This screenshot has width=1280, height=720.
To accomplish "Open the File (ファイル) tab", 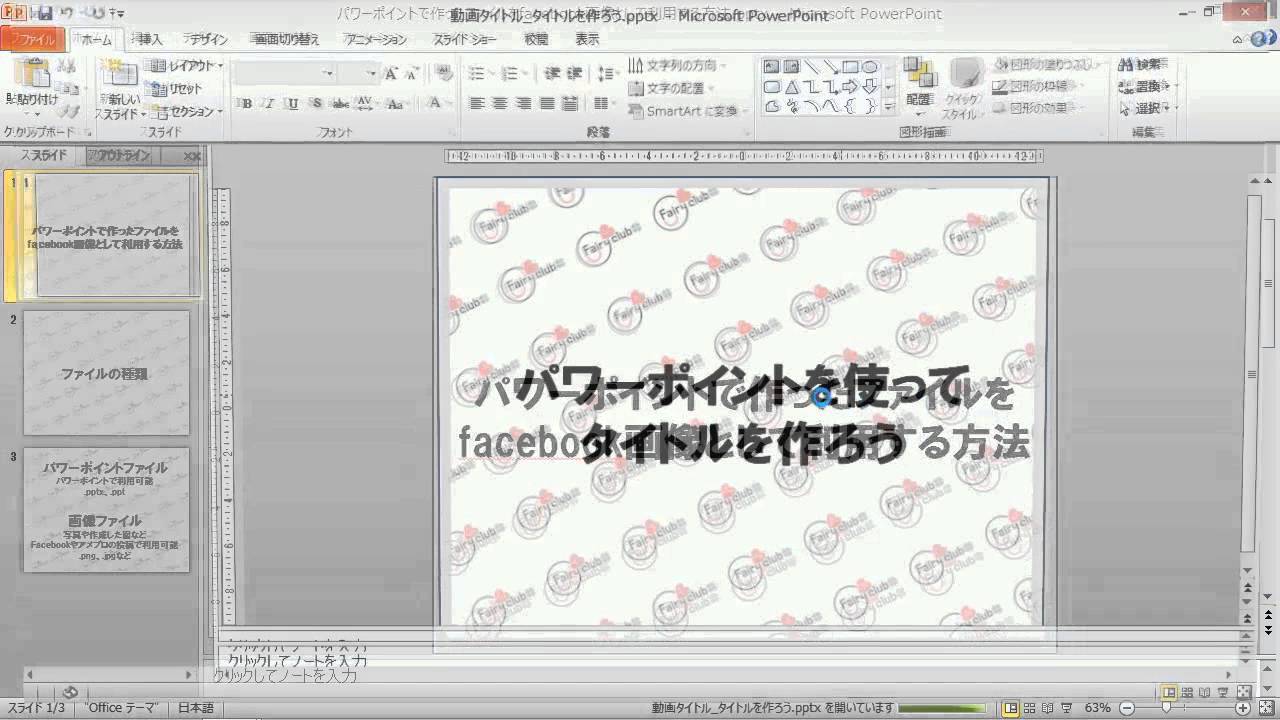I will [x=34, y=40].
